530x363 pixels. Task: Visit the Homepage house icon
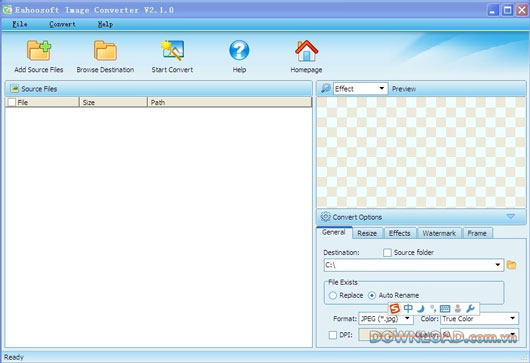pos(306,51)
